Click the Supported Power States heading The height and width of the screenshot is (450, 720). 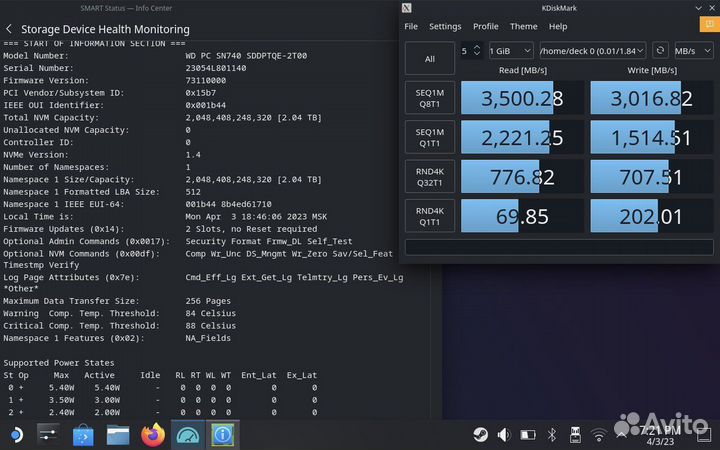(59, 363)
